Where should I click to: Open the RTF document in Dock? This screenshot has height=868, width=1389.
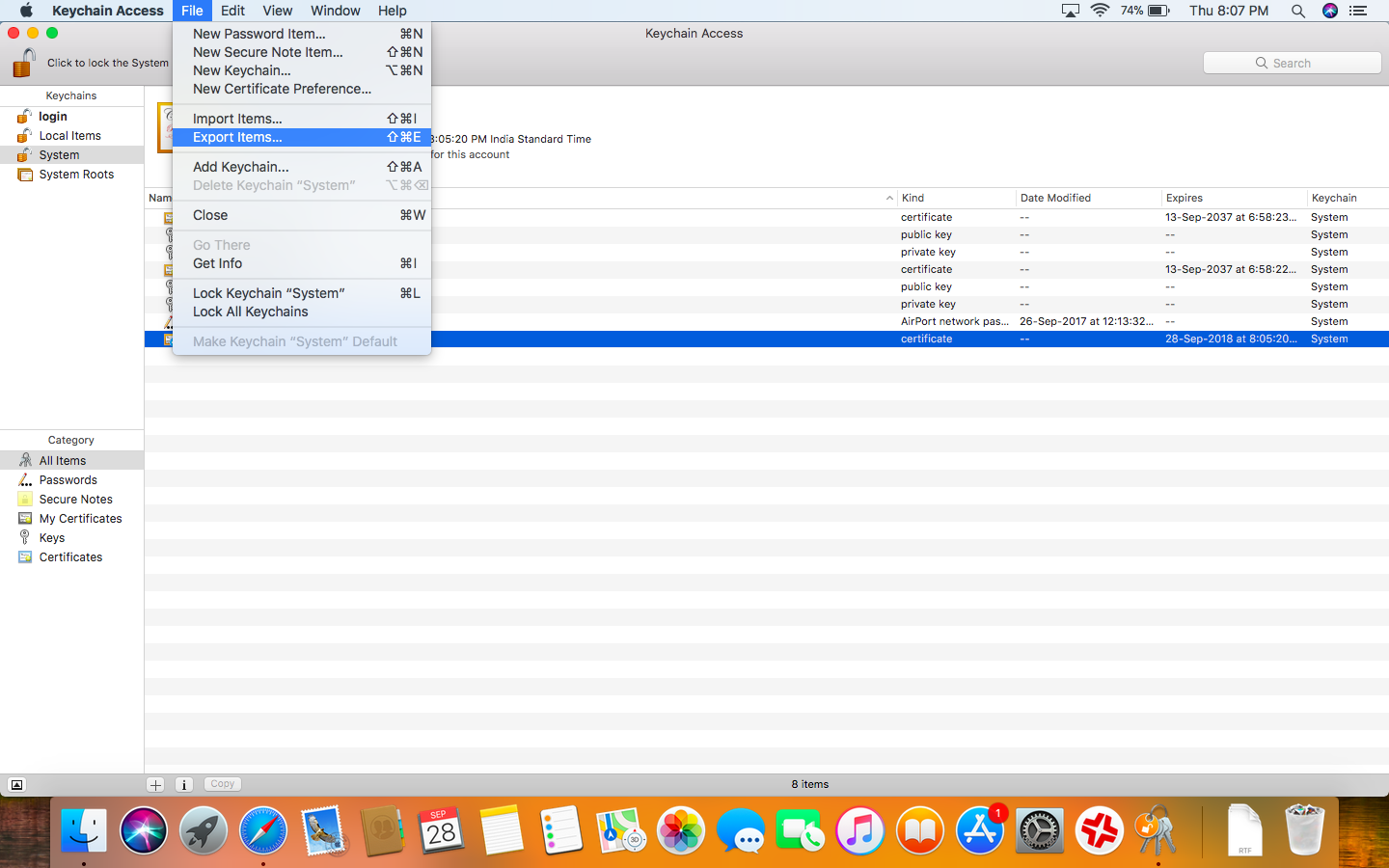click(x=1245, y=830)
